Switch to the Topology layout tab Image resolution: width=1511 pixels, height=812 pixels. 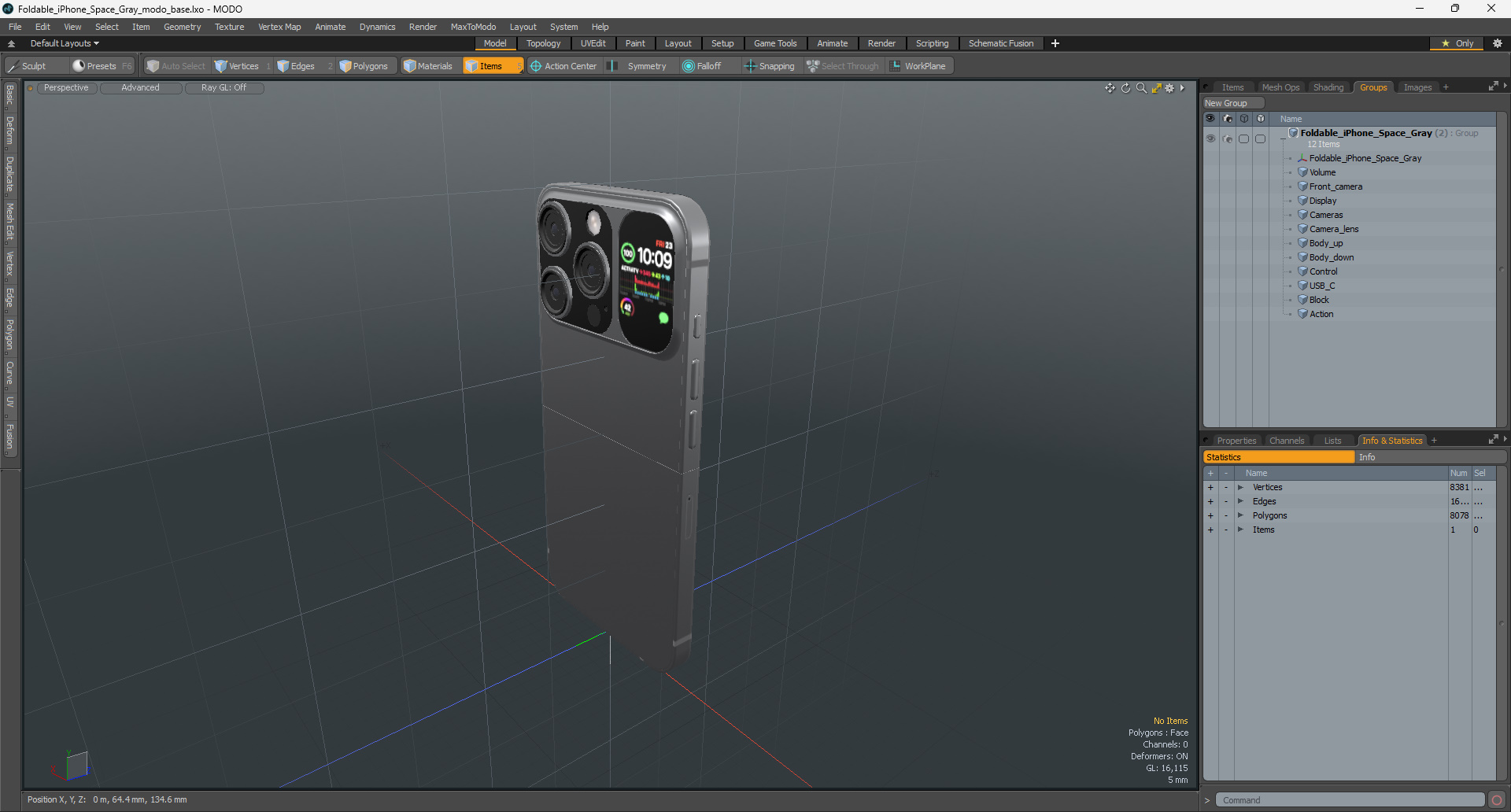[x=543, y=43]
